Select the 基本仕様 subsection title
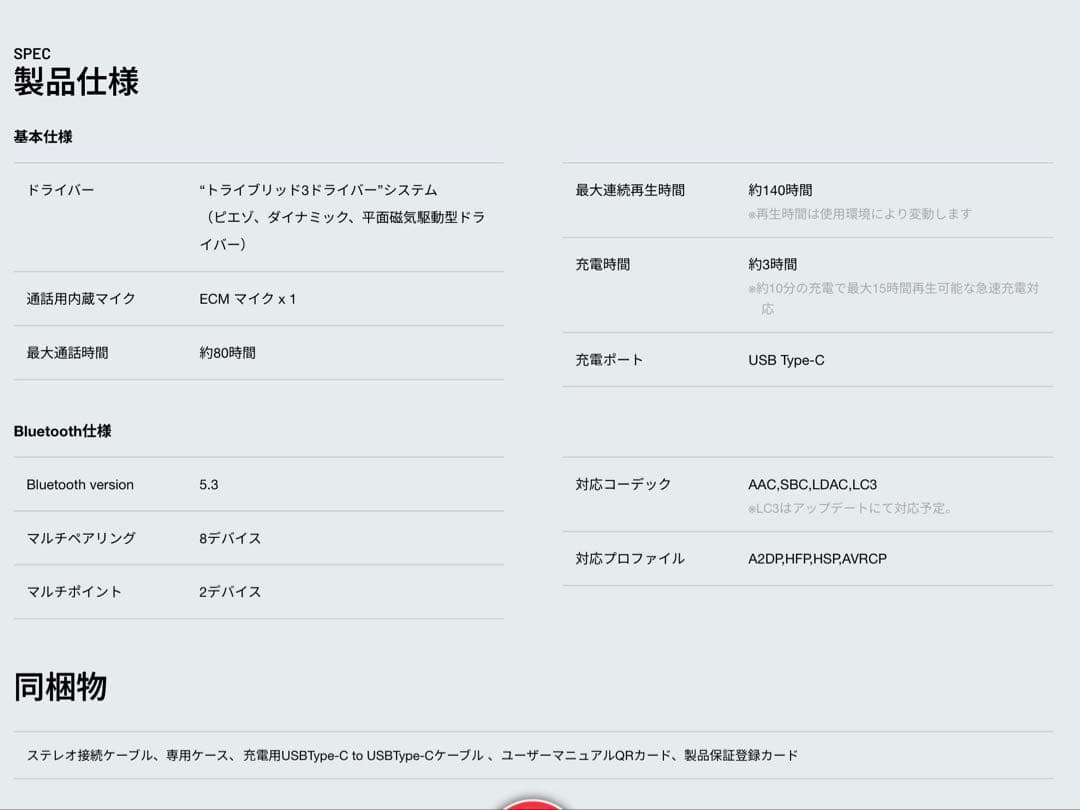 pyautogui.click(x=43, y=137)
